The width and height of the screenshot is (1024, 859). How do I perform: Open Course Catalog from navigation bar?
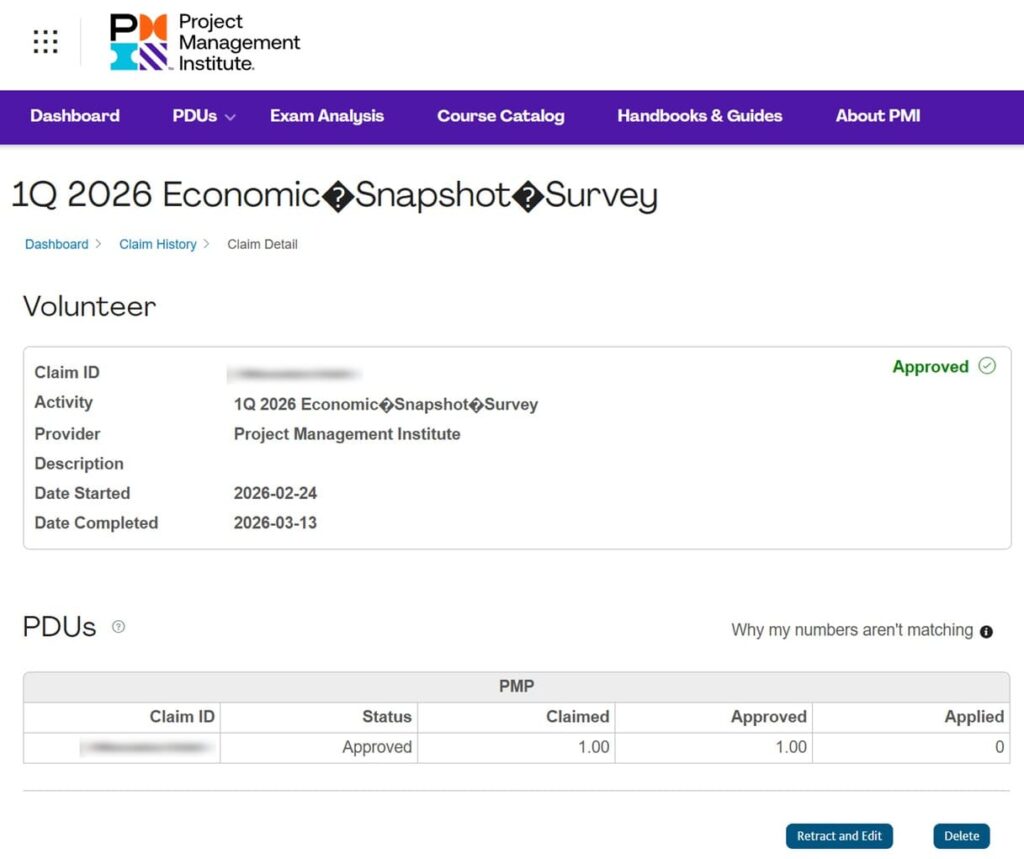pos(500,116)
